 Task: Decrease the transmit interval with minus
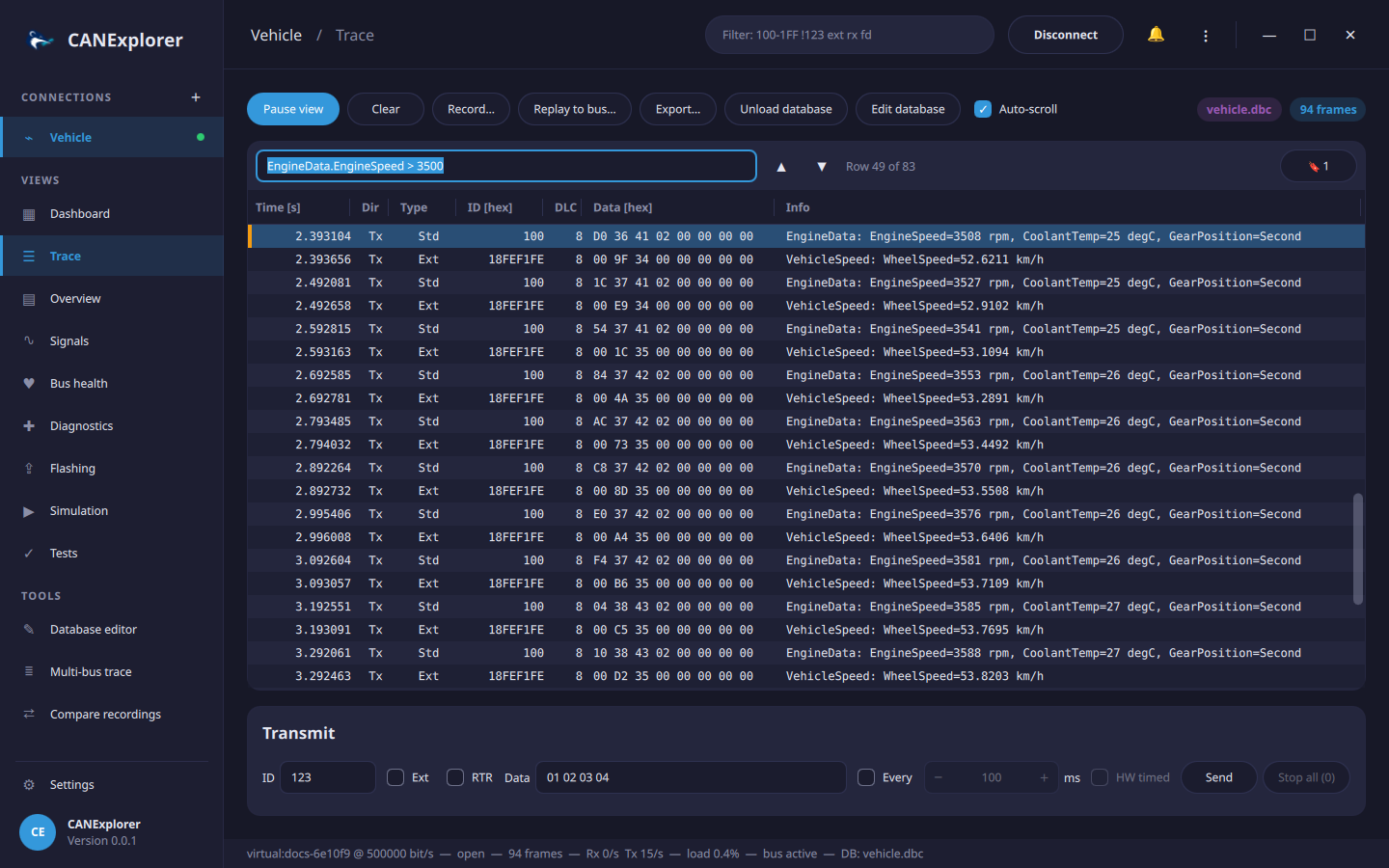938,777
